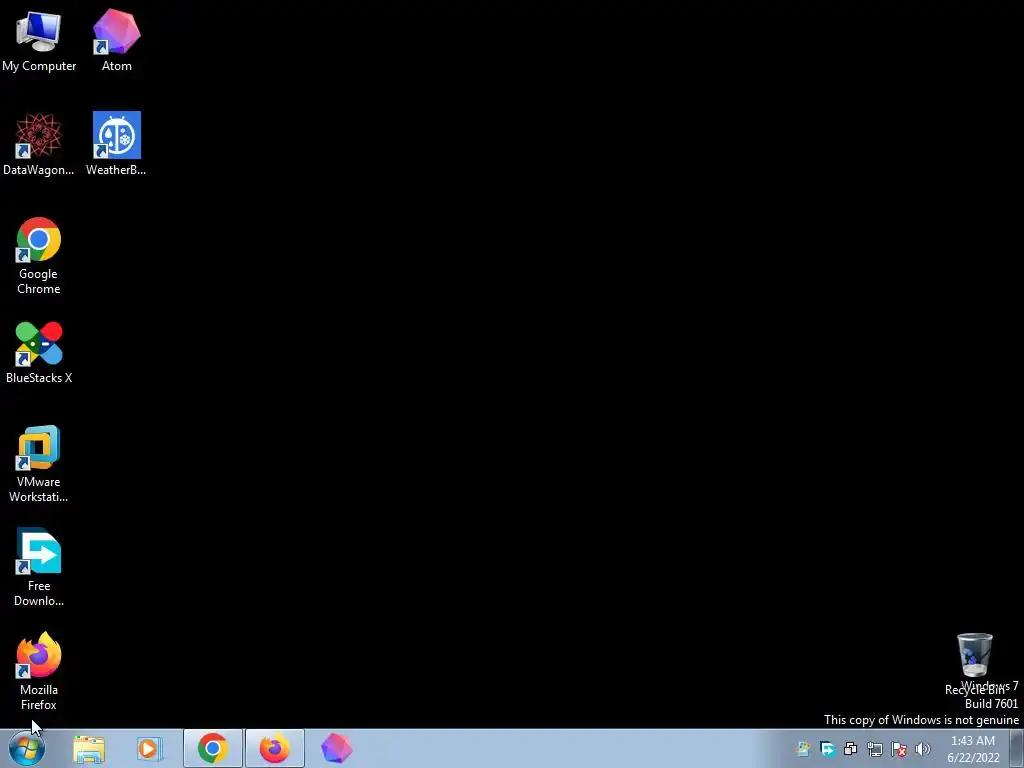
Task: Open Free Download Manager tray icon
Action: coord(827,749)
